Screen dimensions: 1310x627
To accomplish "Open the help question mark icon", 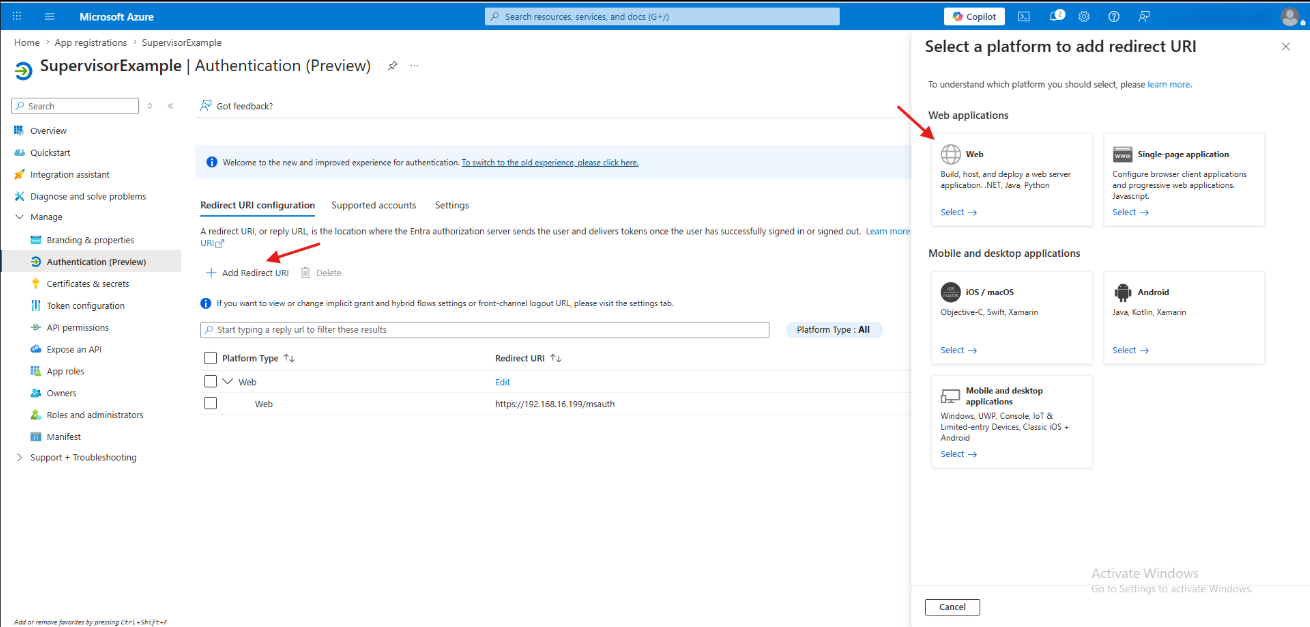I will coord(1114,17).
